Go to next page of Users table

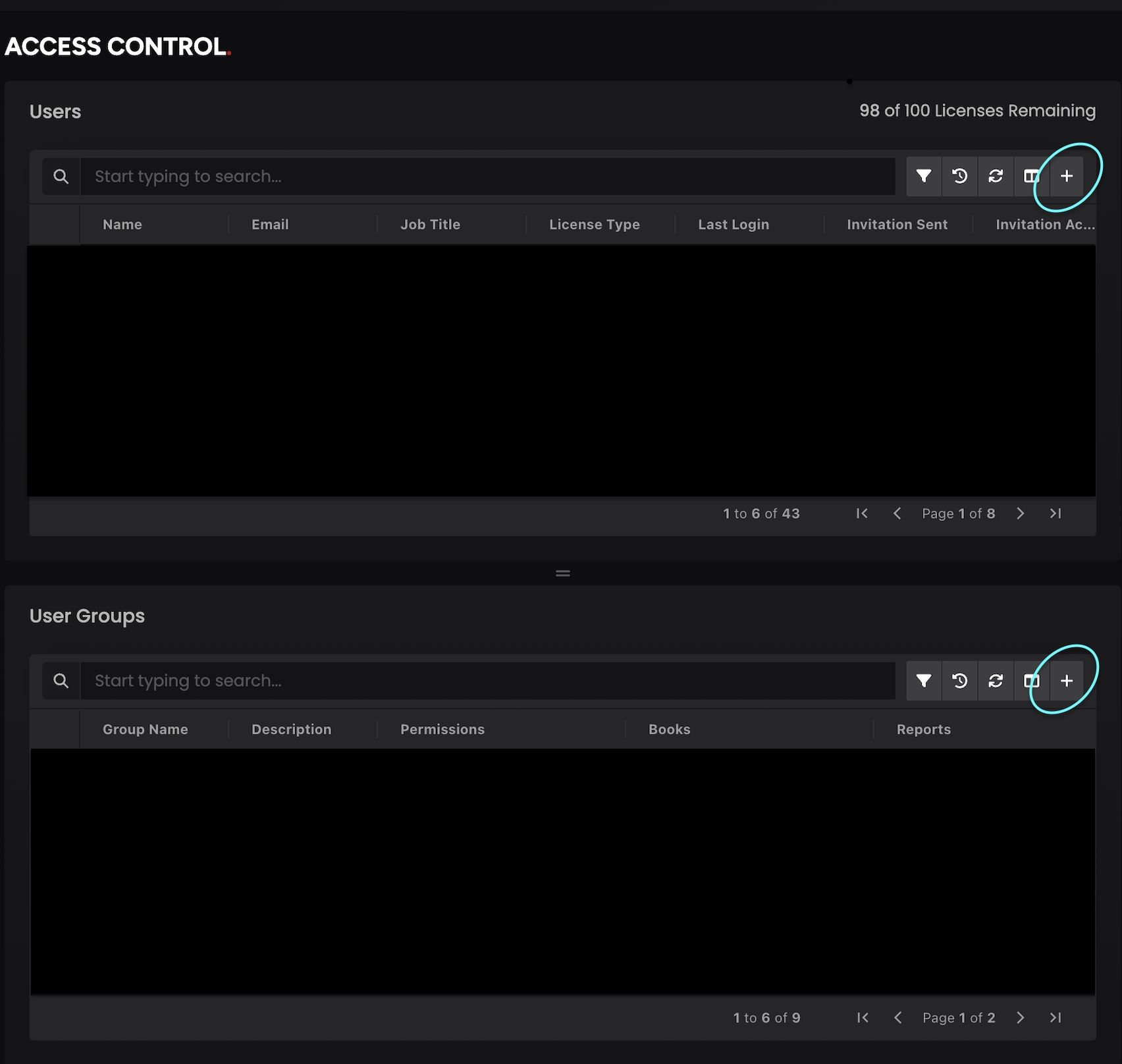(x=1020, y=514)
